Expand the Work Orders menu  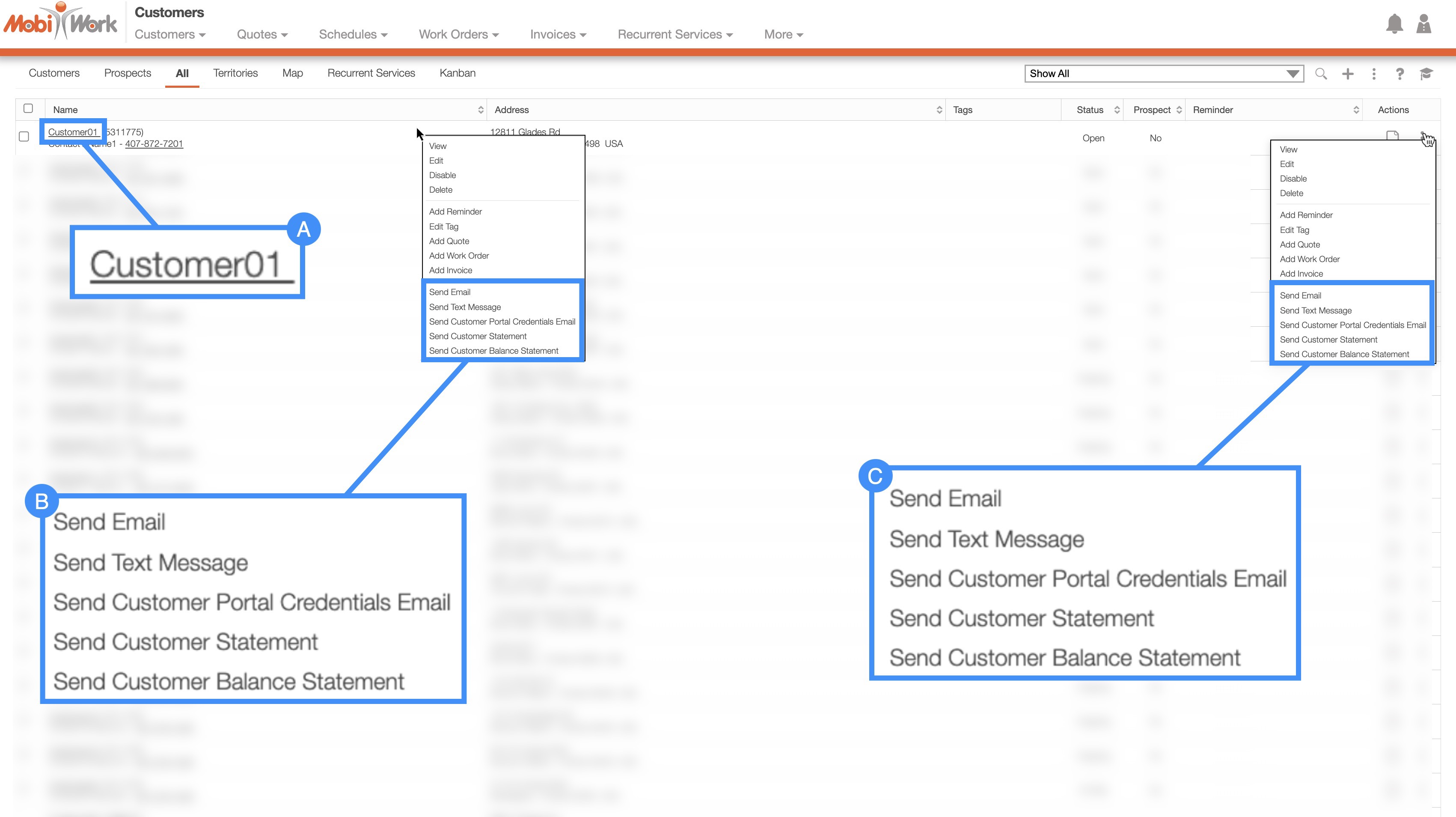pos(458,35)
